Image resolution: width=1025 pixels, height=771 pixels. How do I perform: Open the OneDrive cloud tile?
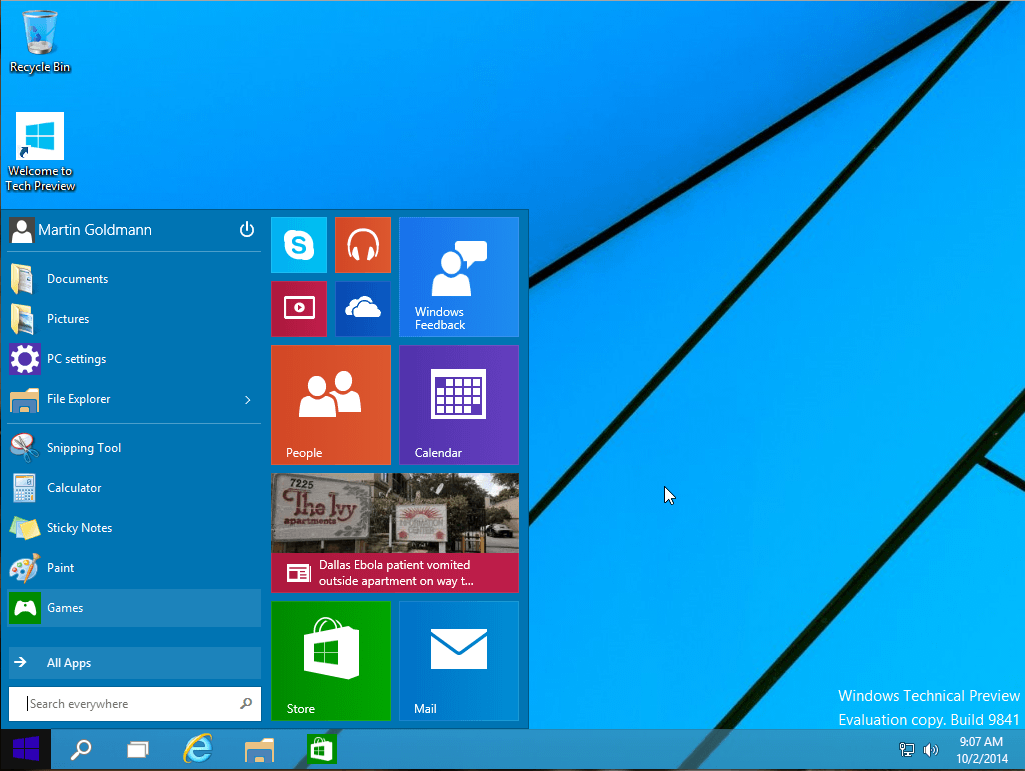click(362, 309)
